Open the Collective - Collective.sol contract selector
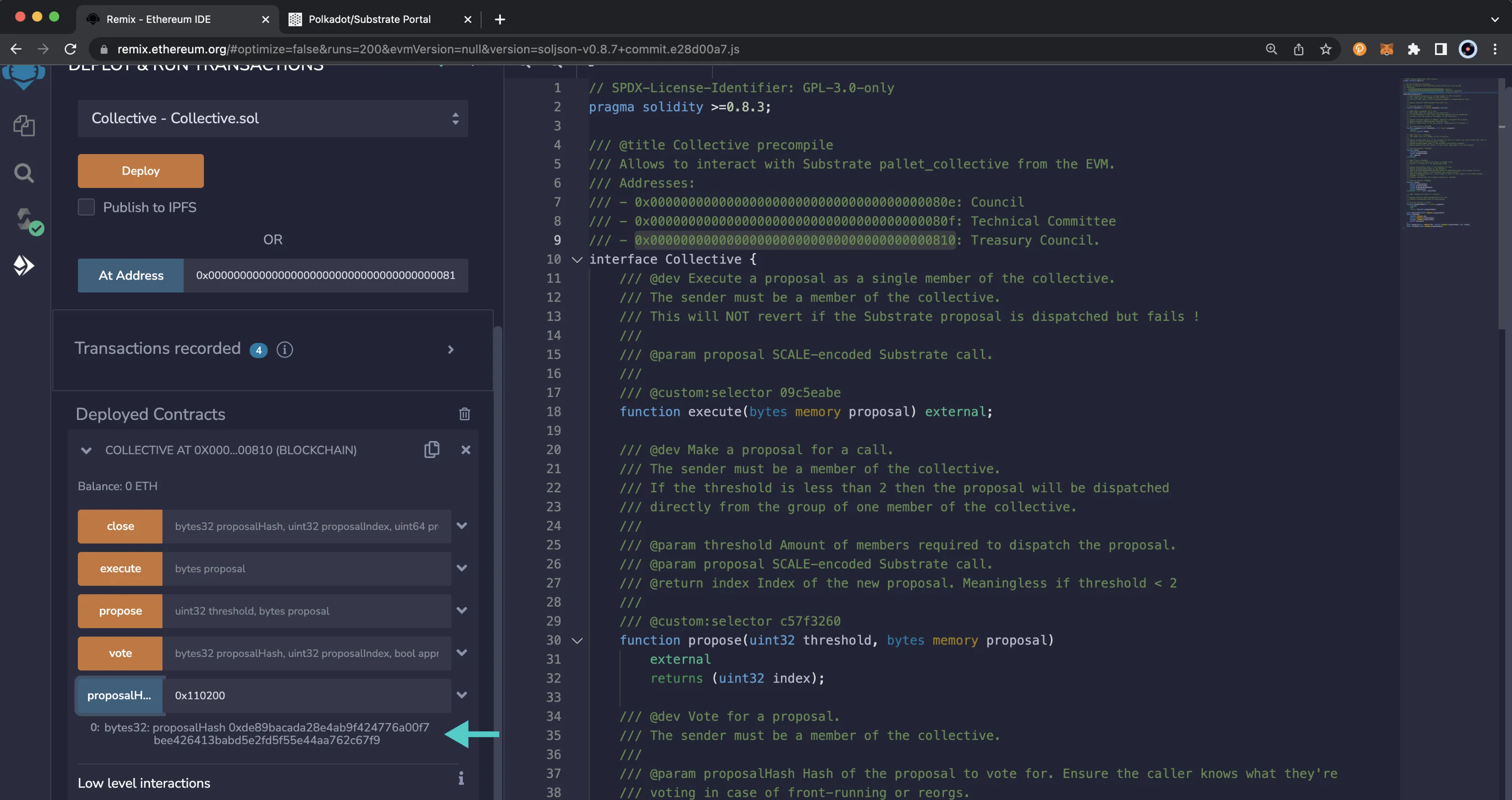1512x800 pixels. [273, 118]
